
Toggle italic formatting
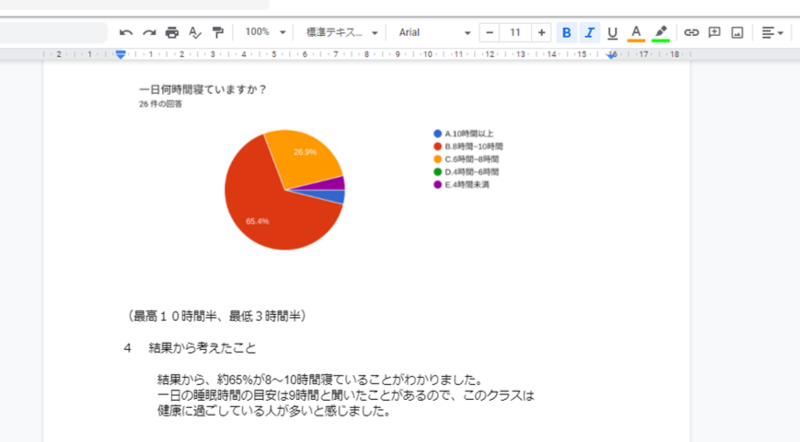589,33
